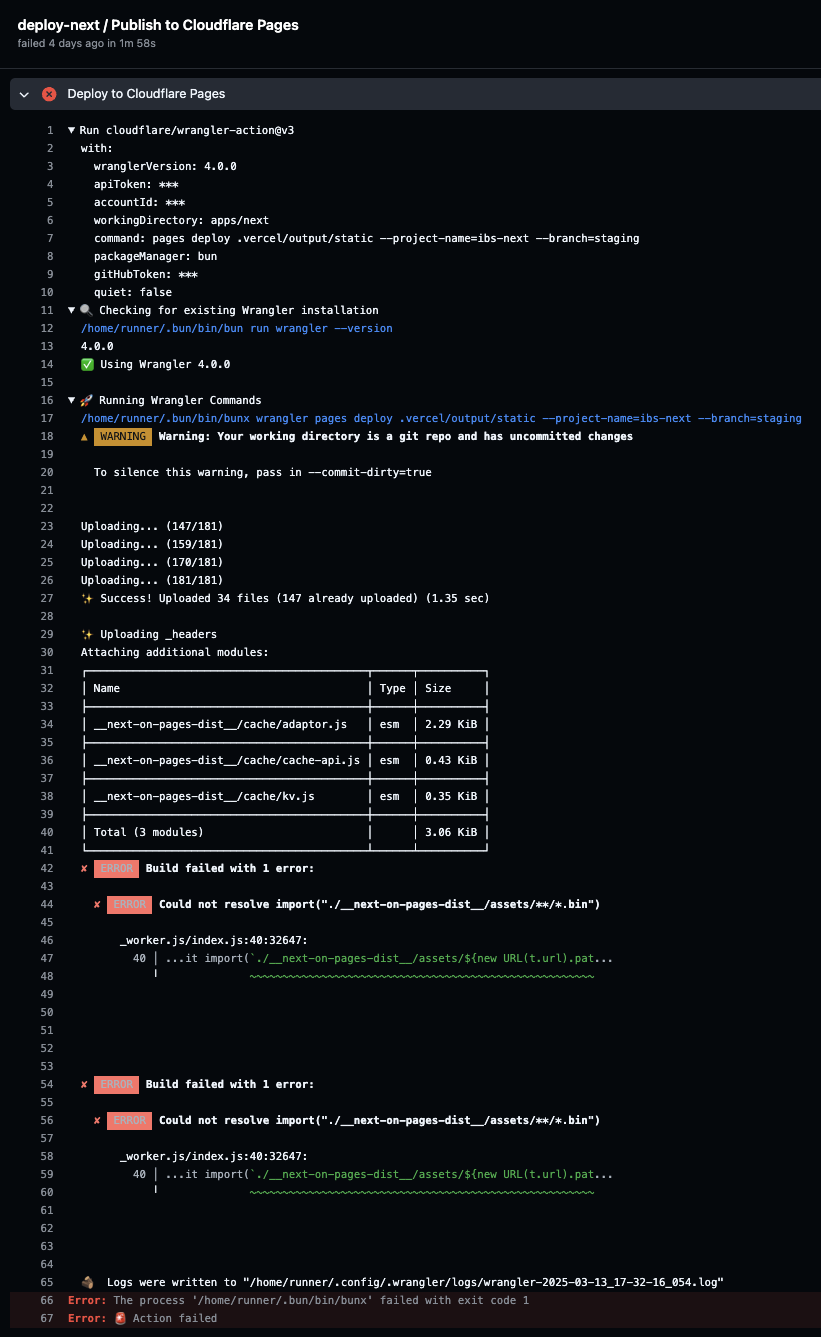
Task: Collapse the Checking for existing Wrangler installation group
Action: [x=70, y=310]
